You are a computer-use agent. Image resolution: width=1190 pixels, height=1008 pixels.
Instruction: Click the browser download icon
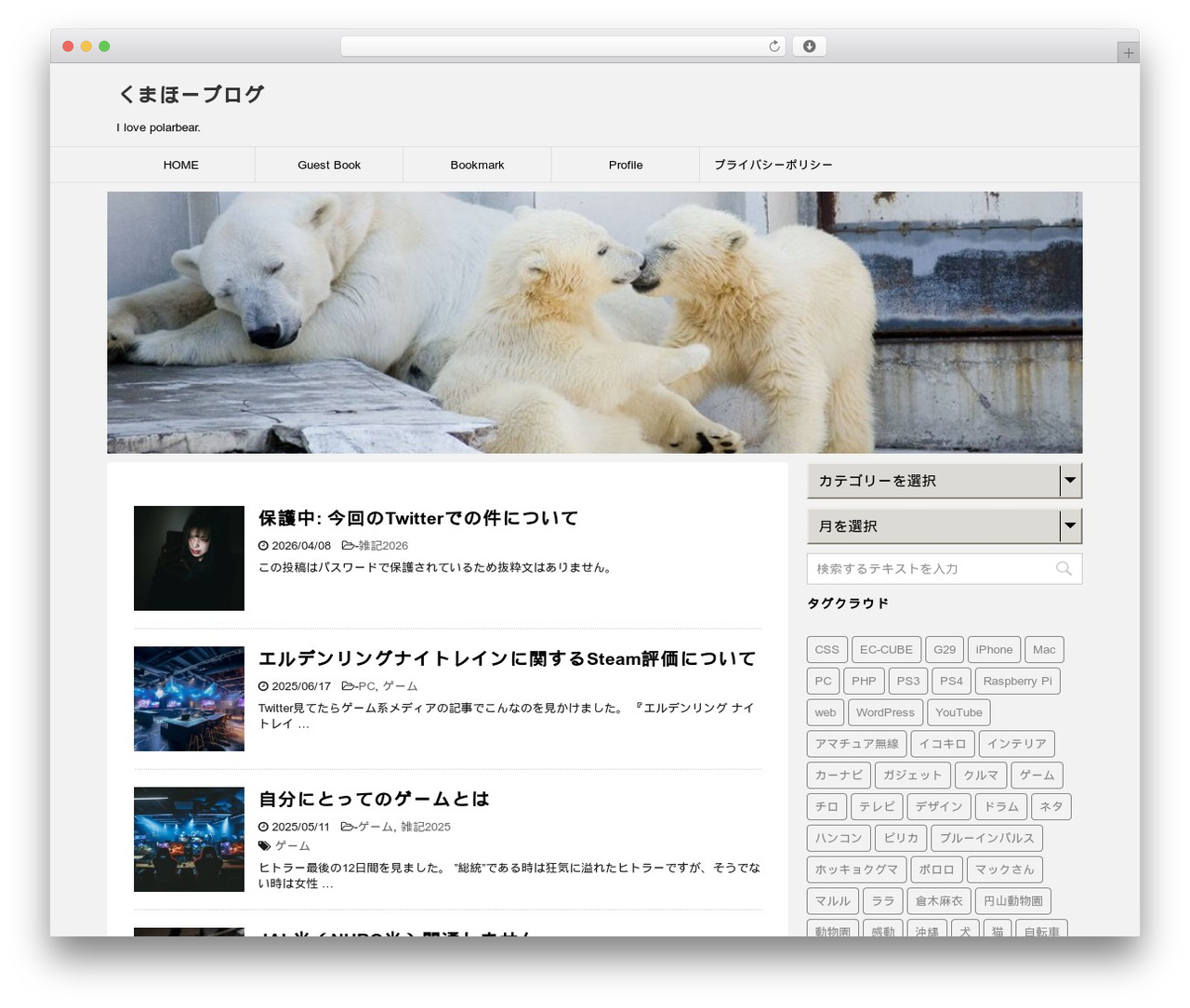coord(809,46)
